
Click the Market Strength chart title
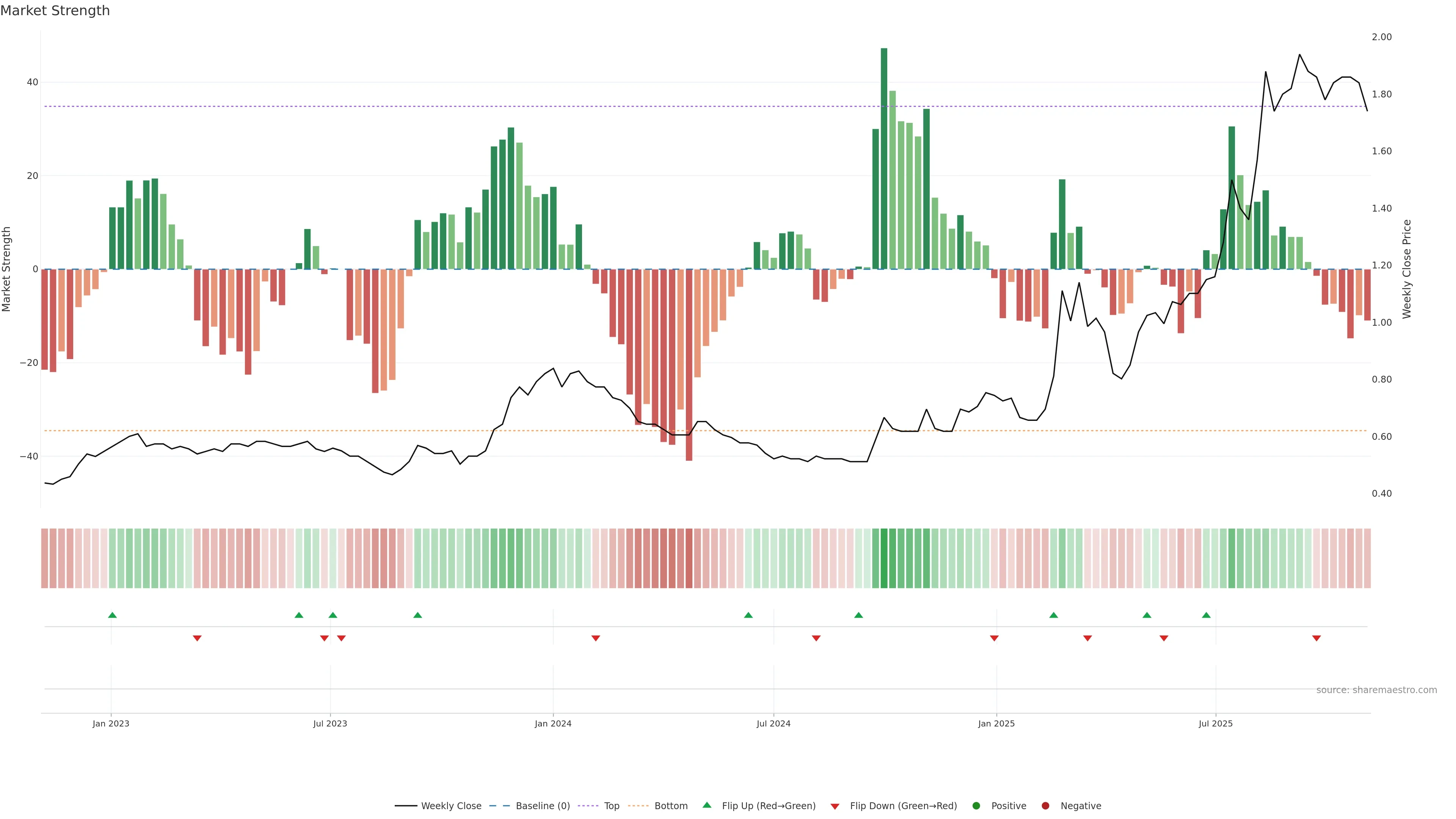coord(55,11)
